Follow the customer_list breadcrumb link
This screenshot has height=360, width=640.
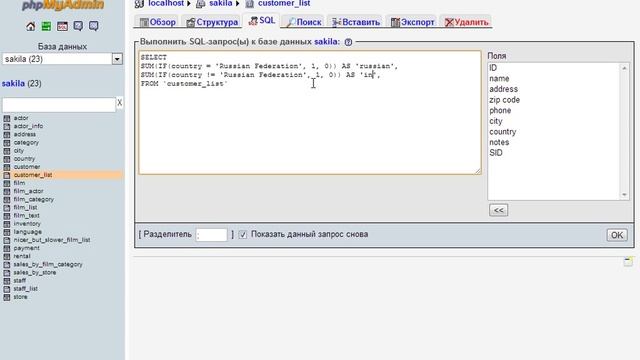click(284, 4)
